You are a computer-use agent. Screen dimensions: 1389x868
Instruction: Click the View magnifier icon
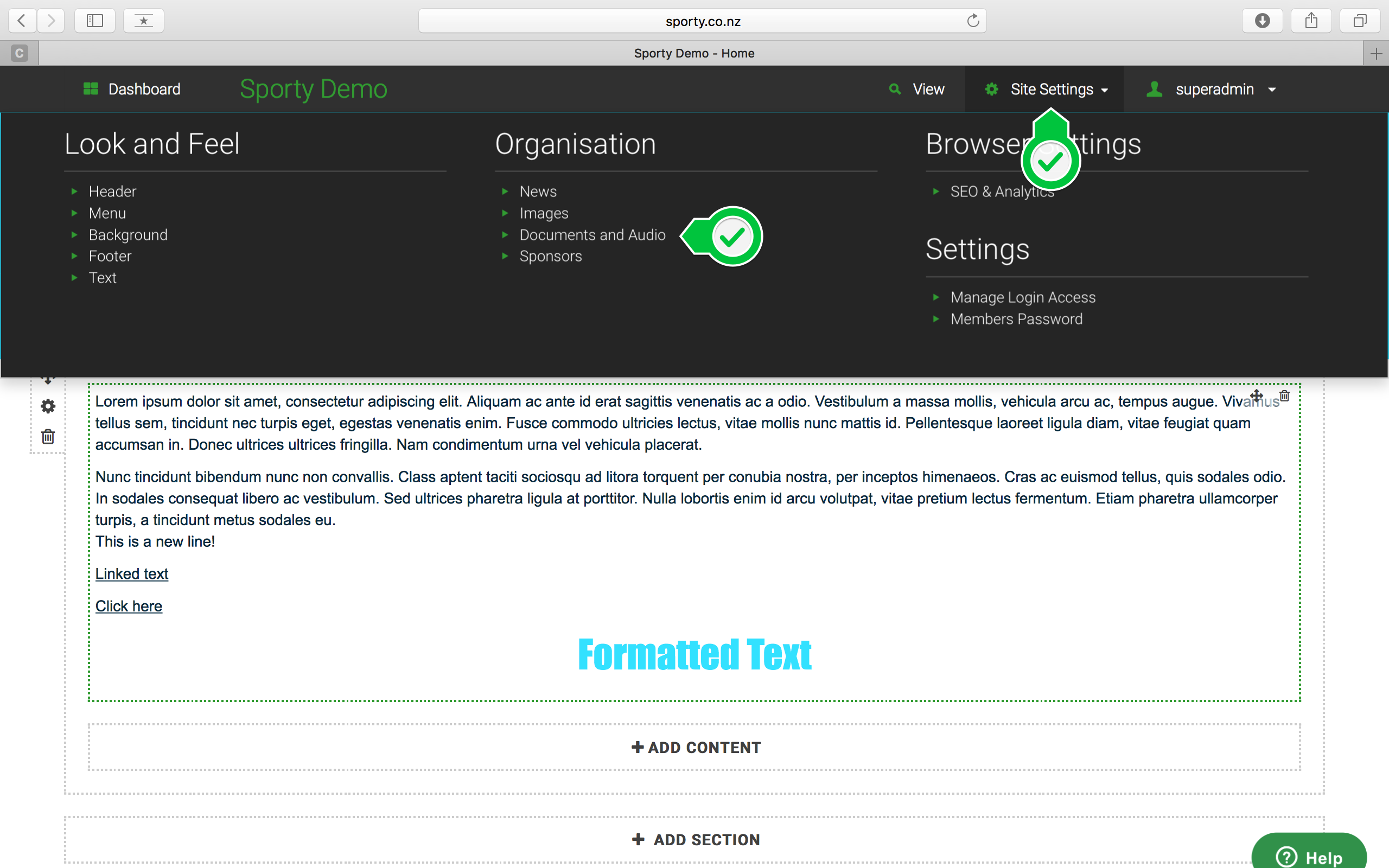tap(894, 89)
